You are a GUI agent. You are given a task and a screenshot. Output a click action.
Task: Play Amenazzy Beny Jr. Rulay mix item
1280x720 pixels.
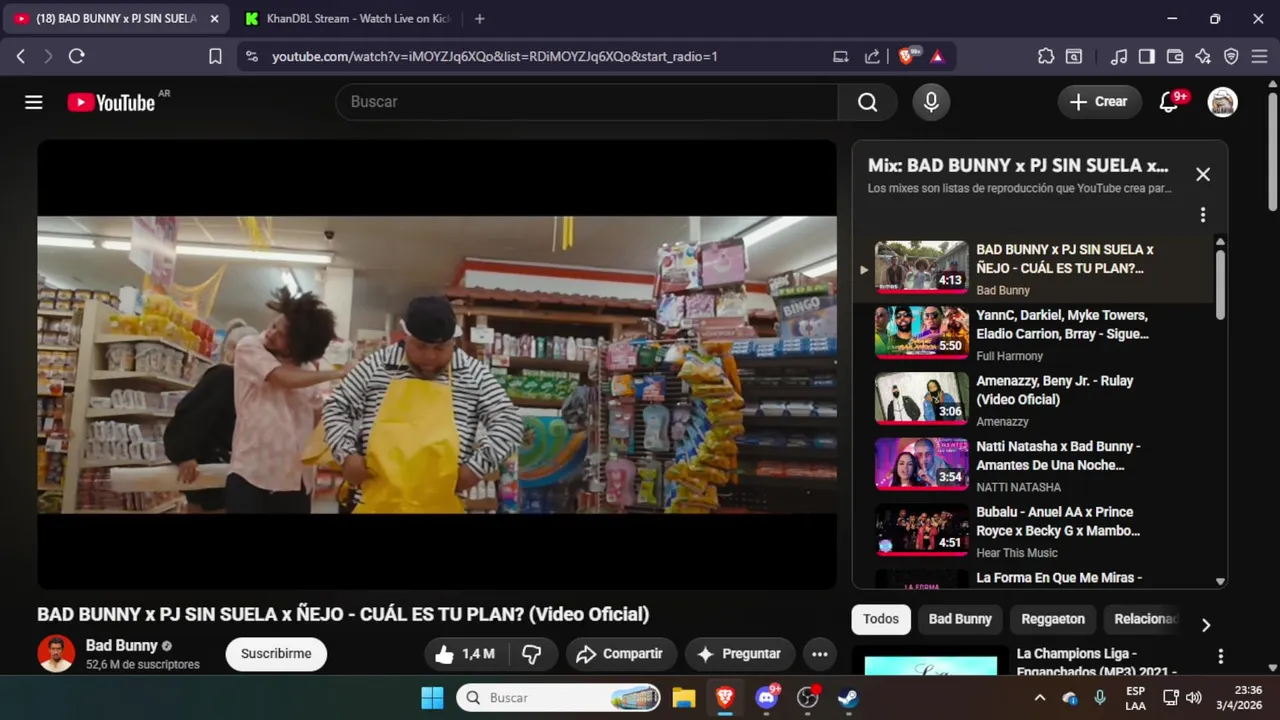(1035, 400)
